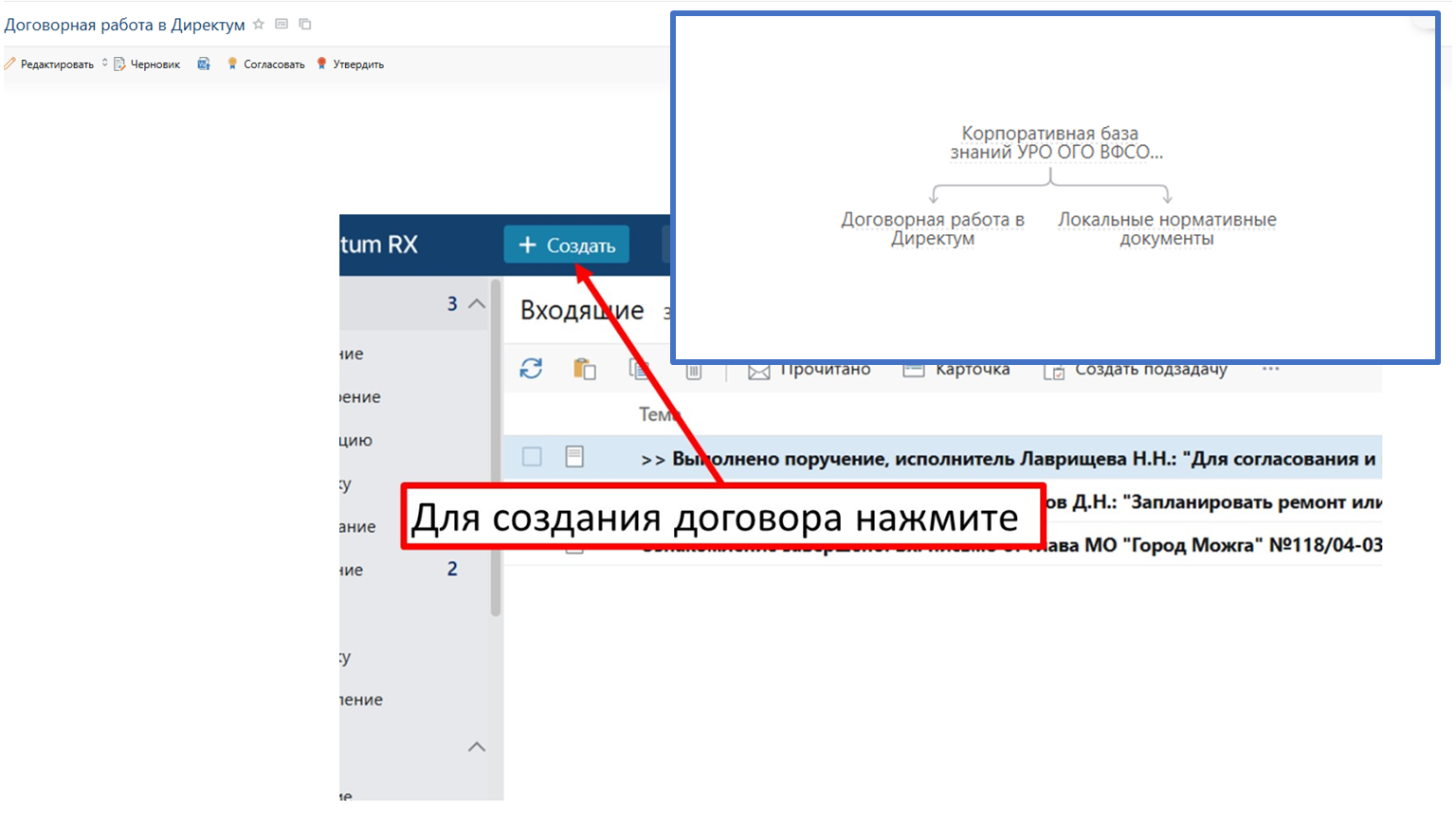Open Локальные нормативные документы node
The width and height of the screenshot is (1456, 819).
click(1167, 228)
